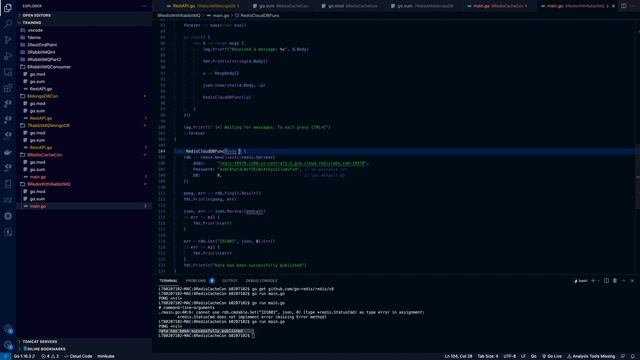Close the bottom terminal panel
This screenshot has width=640, height=360.
coord(632,281)
